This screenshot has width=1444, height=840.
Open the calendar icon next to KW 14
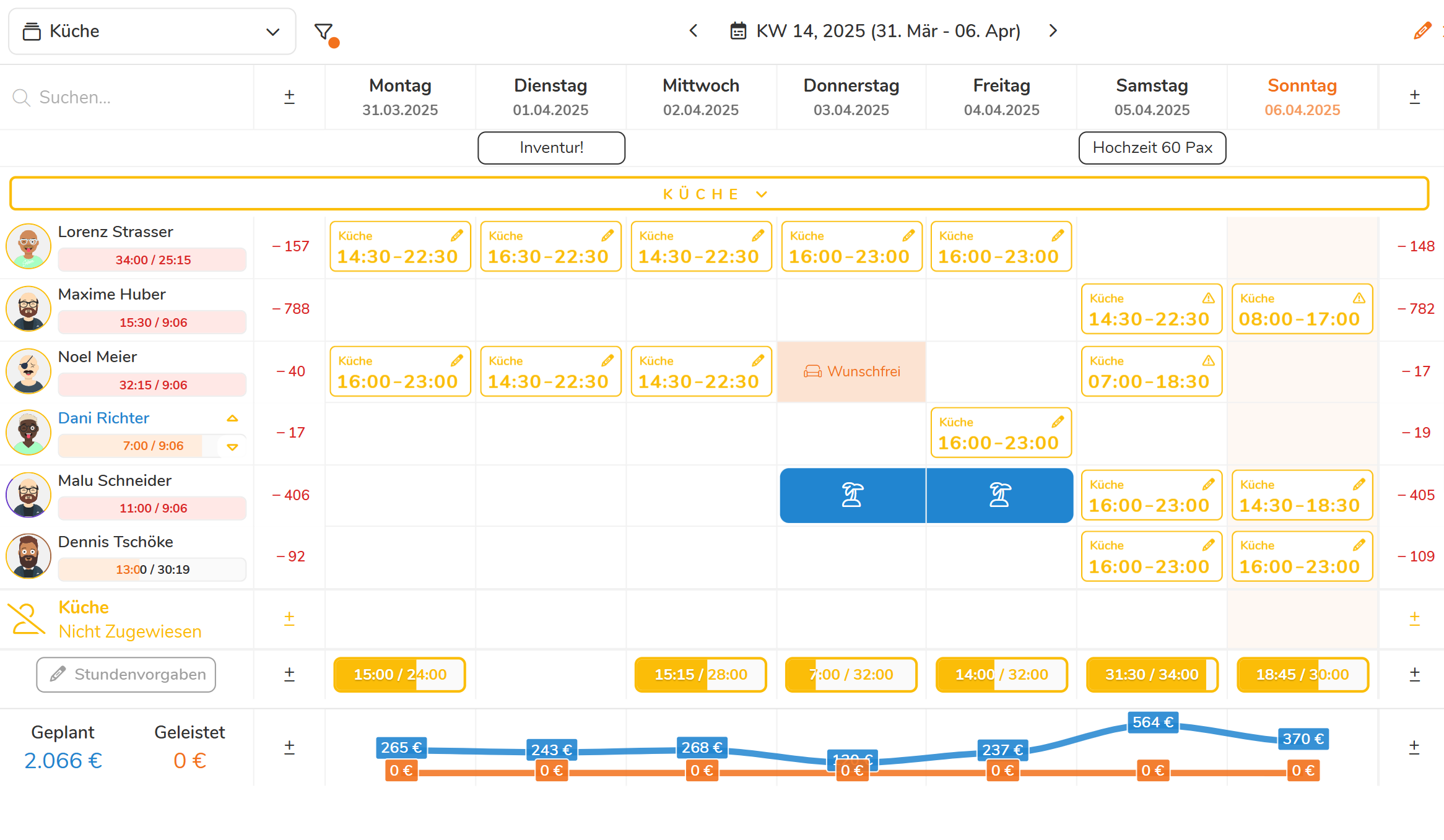738,31
